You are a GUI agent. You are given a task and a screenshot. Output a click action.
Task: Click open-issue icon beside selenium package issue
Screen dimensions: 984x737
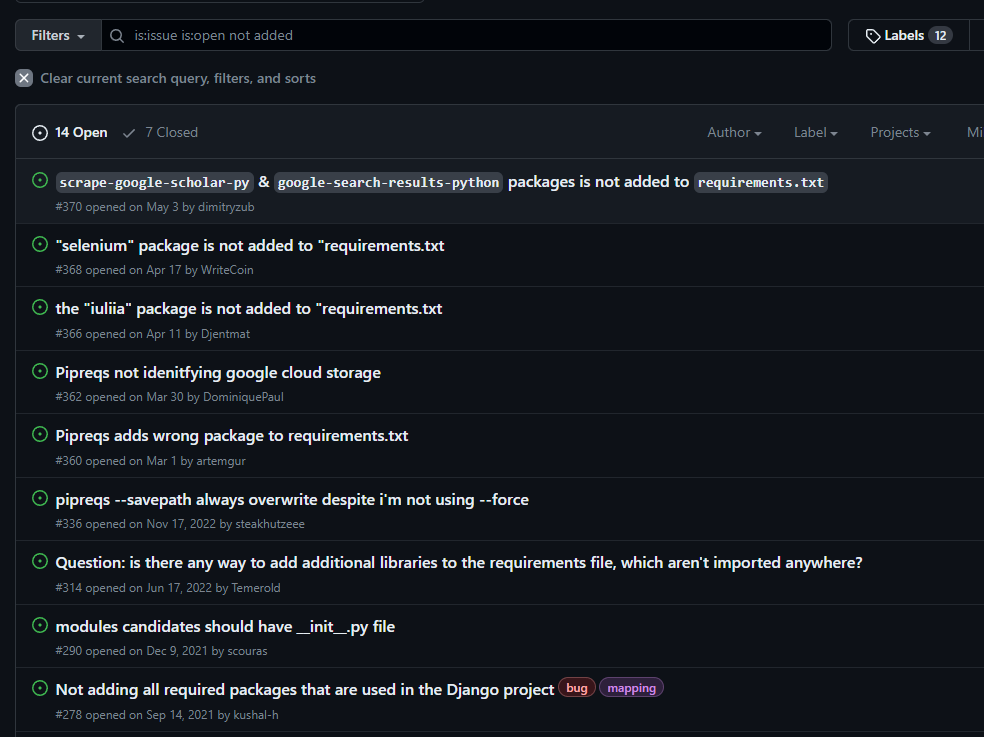tap(40, 244)
